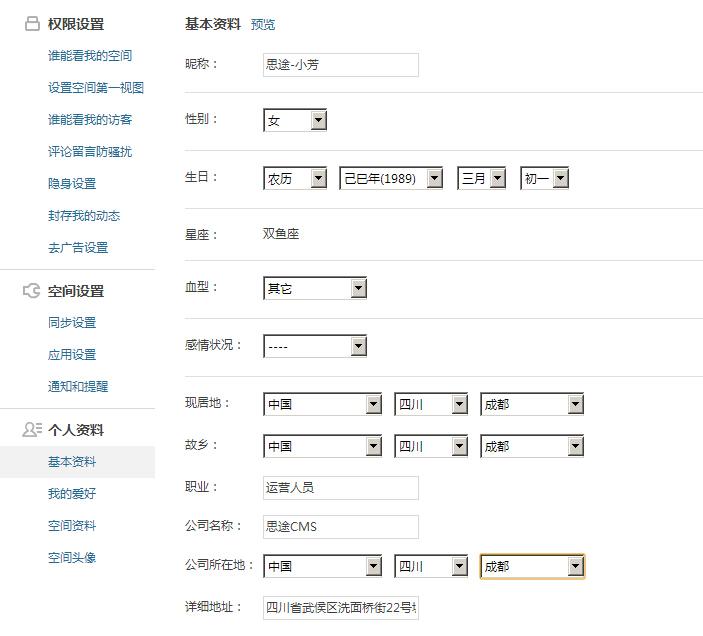
Task: Expand the birth year 己巳年(1989) dropdown
Action: tap(392, 179)
